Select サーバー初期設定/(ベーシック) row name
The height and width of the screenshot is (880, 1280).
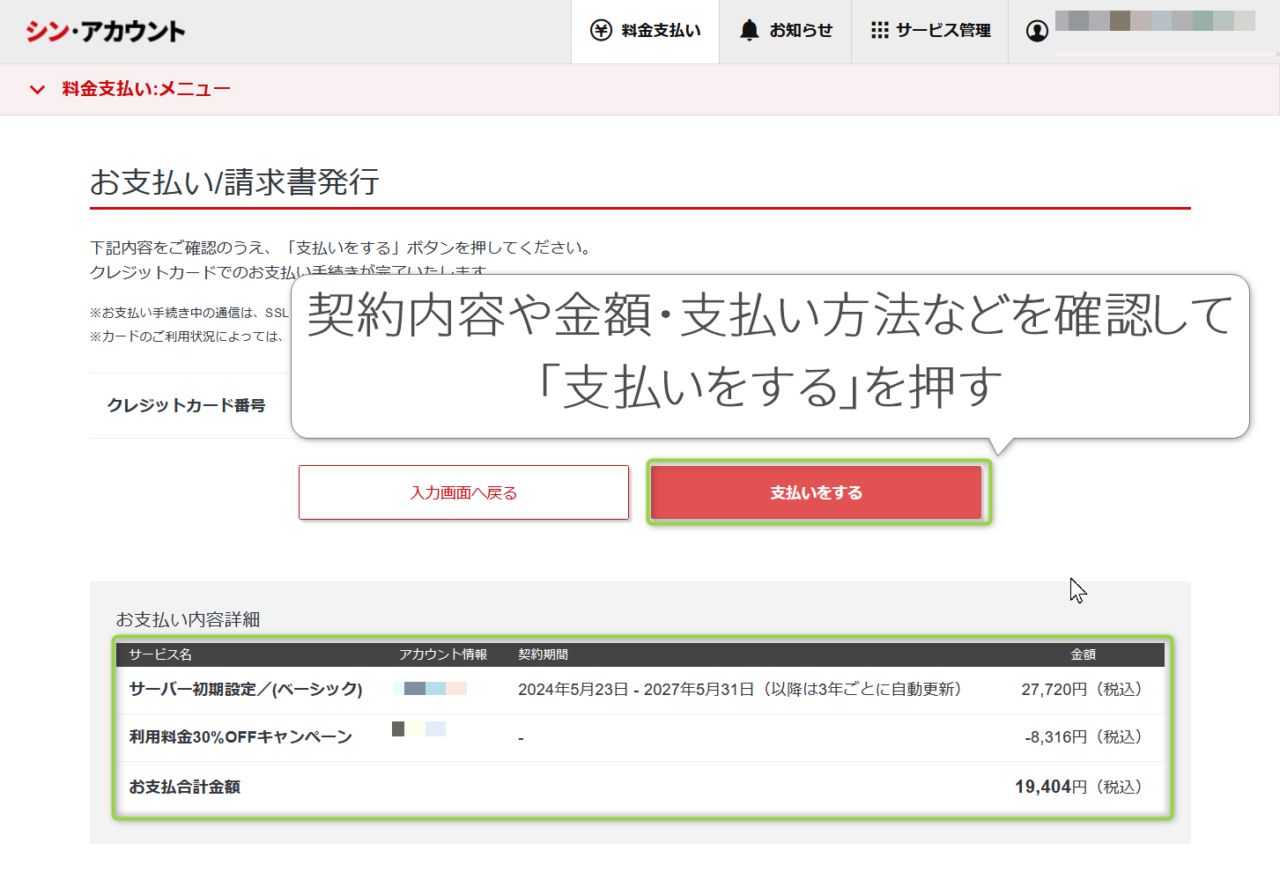click(x=246, y=689)
